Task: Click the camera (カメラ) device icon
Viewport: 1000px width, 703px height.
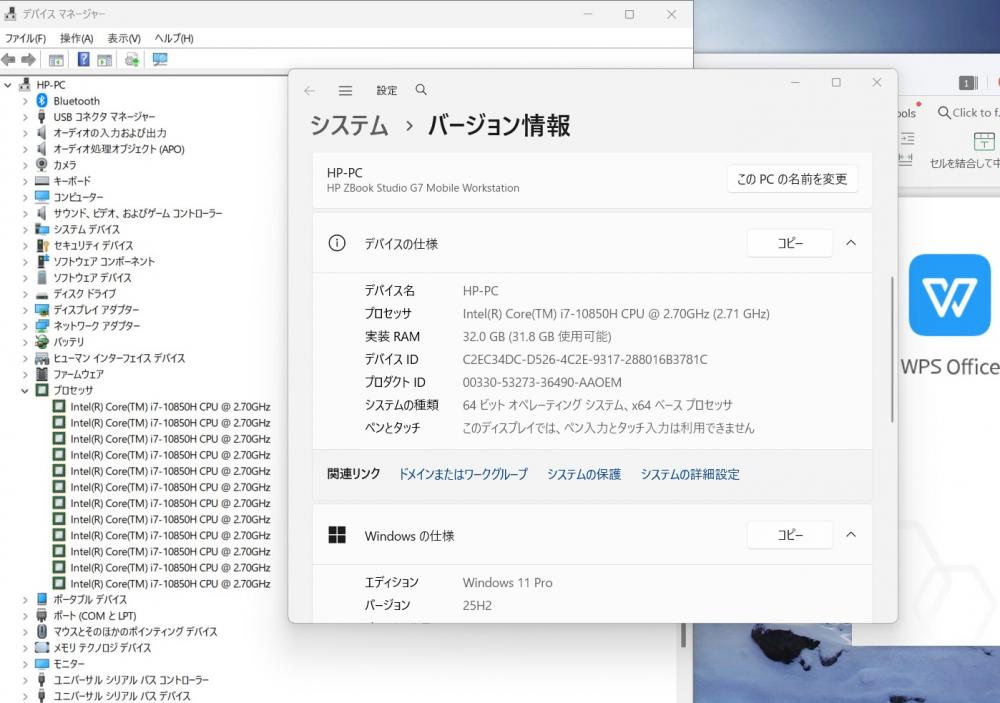Action: (42, 165)
